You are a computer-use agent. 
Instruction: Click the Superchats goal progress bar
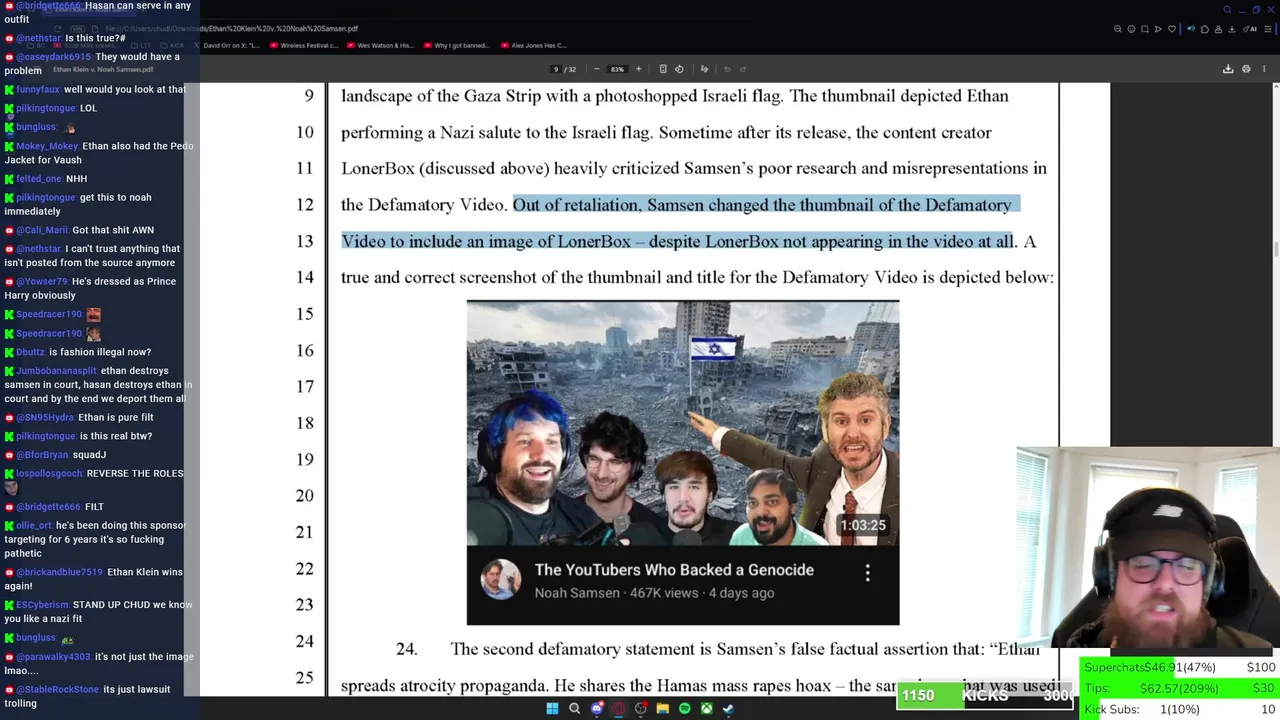1180,667
